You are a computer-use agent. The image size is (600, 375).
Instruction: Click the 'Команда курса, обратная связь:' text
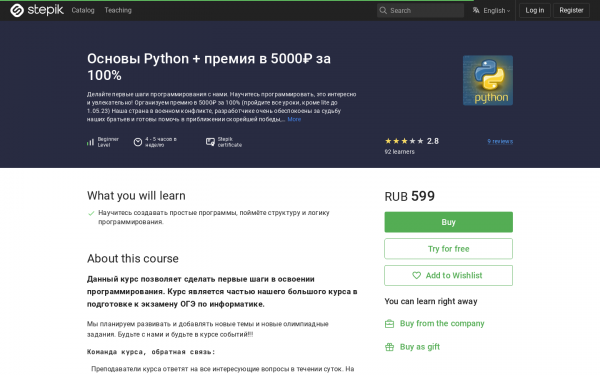[x=151, y=352]
